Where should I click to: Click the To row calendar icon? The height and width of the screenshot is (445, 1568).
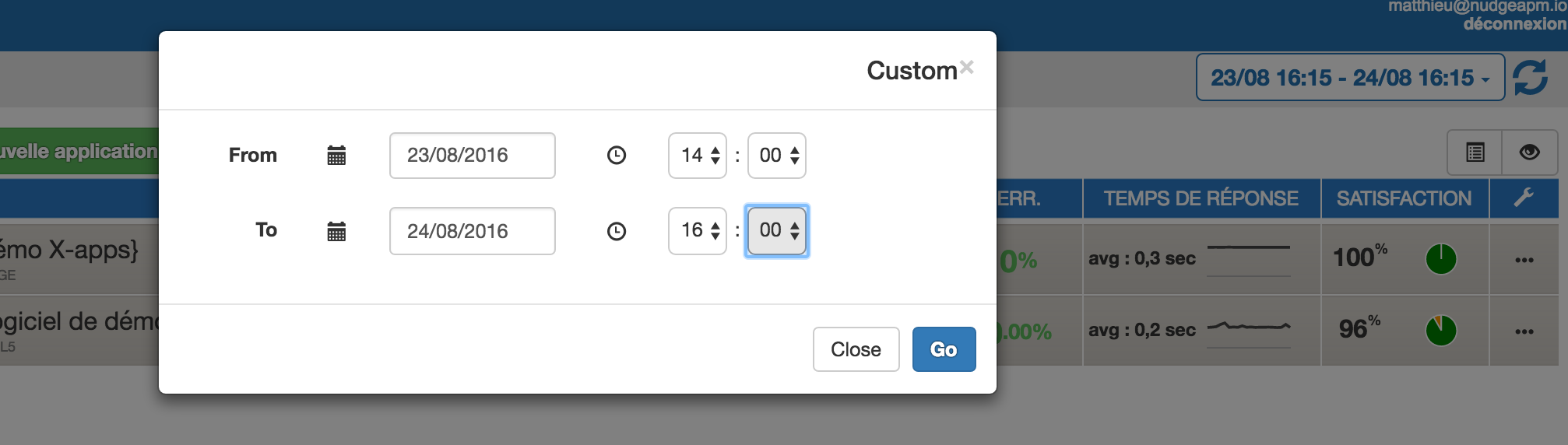(x=336, y=231)
